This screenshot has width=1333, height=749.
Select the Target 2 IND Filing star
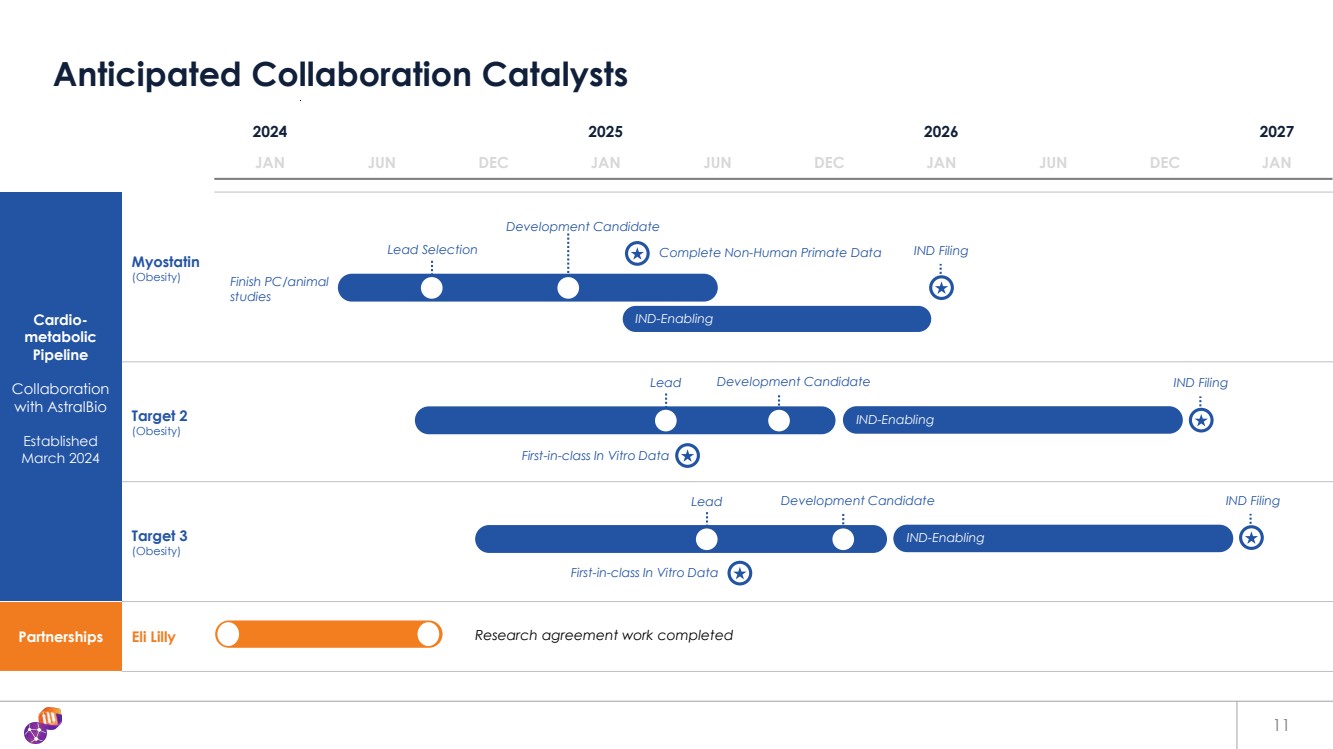pos(1201,421)
